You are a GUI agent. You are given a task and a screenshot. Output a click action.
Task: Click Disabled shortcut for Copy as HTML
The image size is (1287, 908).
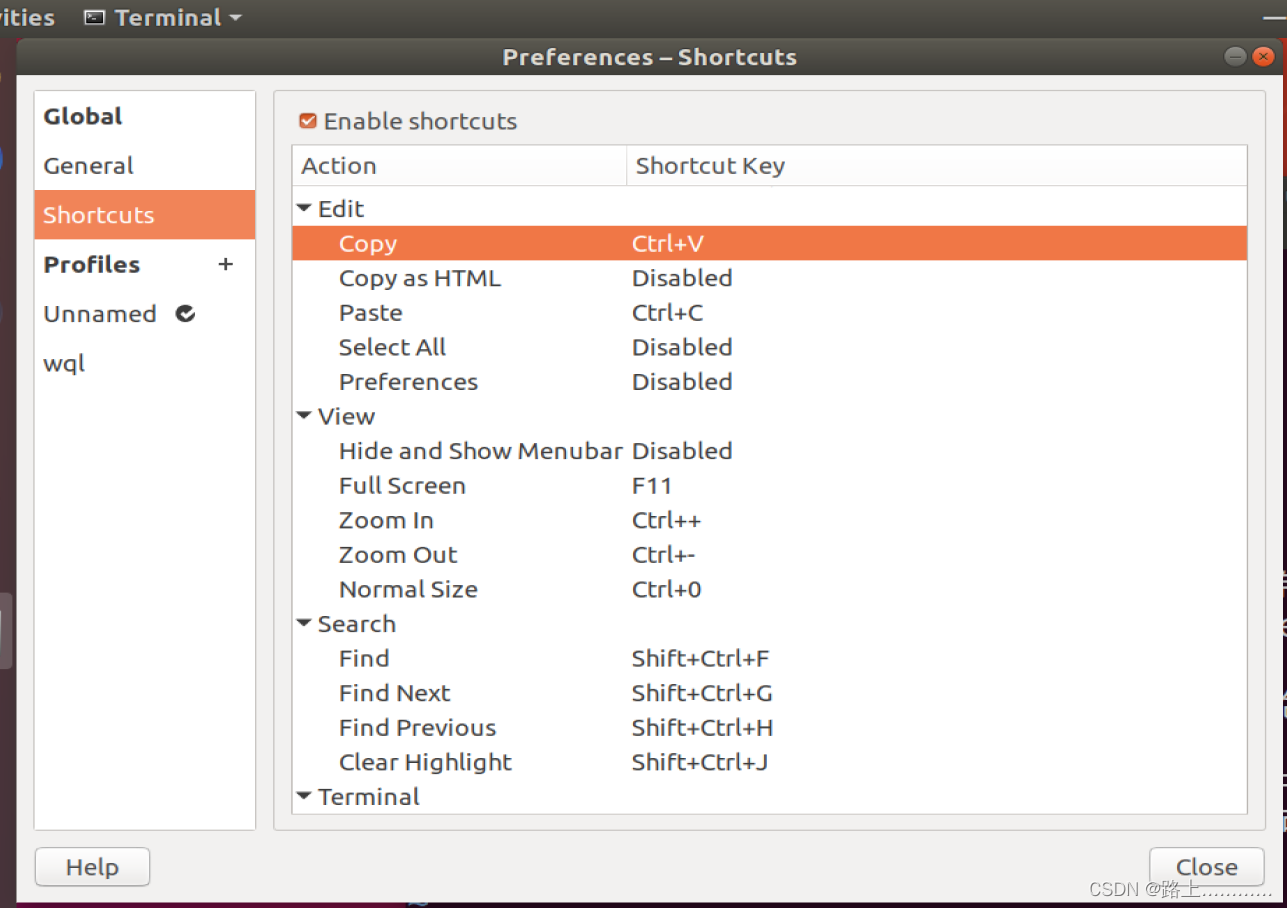pyautogui.click(x=682, y=278)
